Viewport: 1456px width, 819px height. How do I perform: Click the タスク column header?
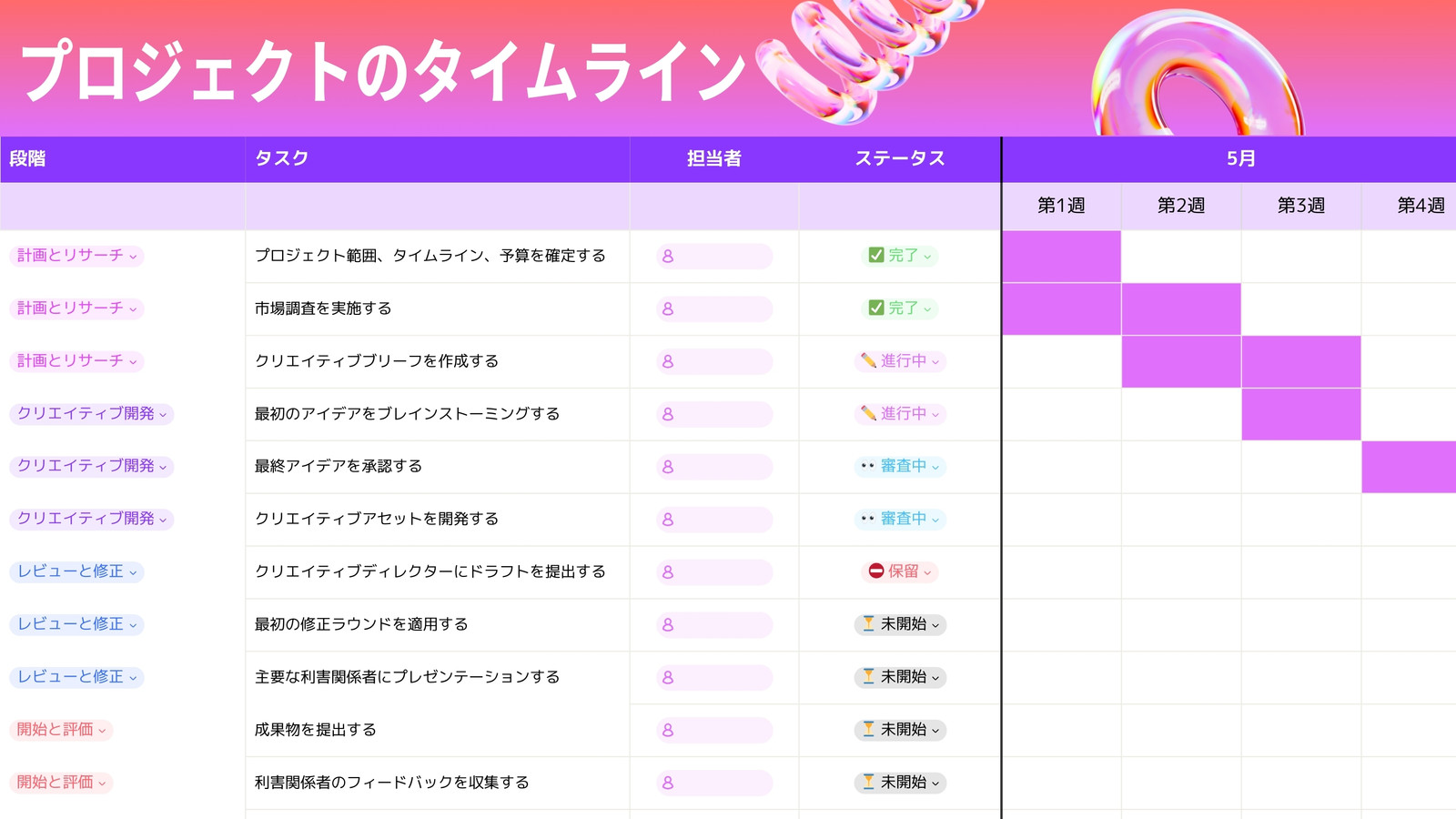(282, 158)
